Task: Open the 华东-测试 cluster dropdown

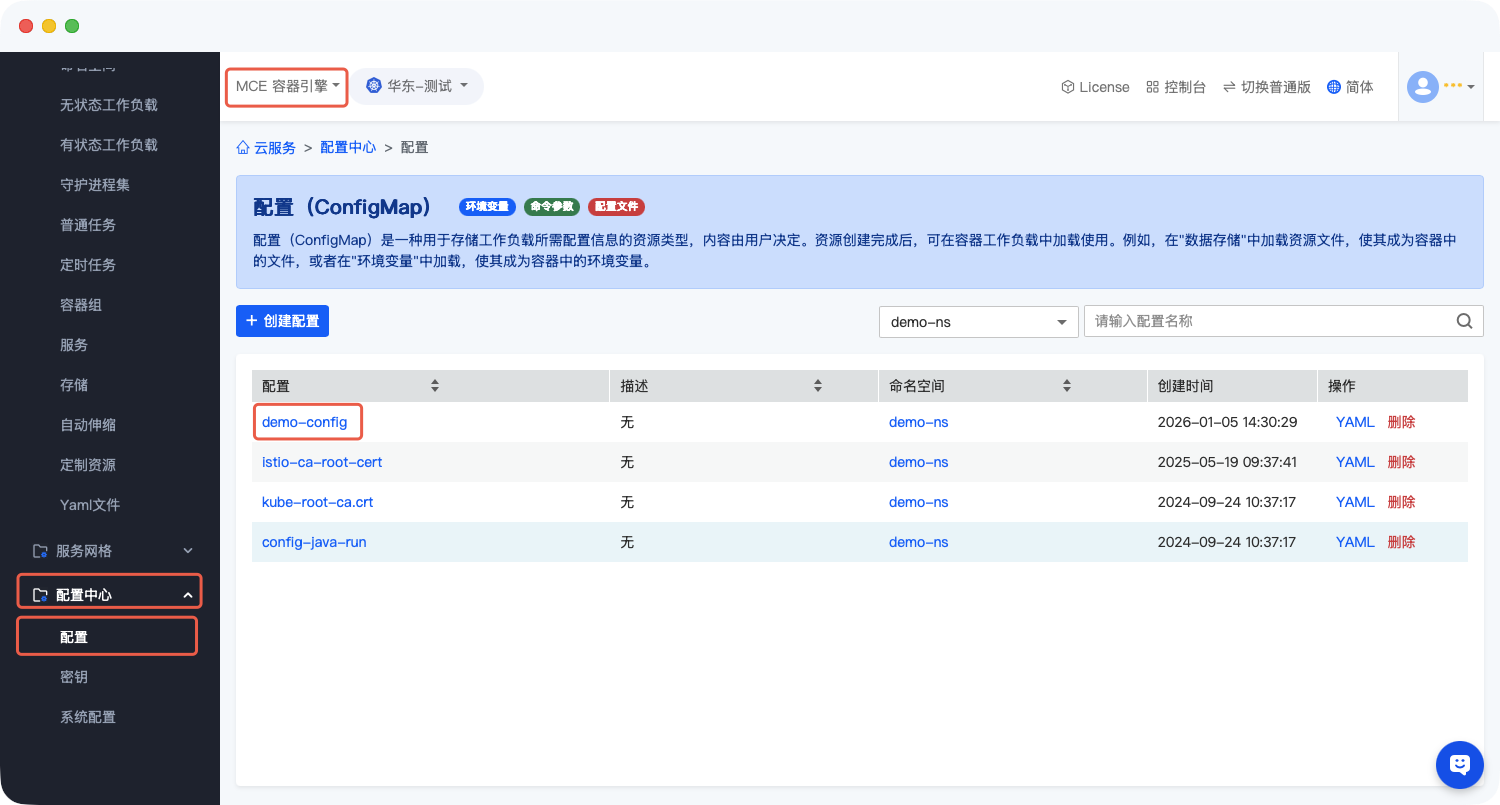Action: [x=417, y=86]
